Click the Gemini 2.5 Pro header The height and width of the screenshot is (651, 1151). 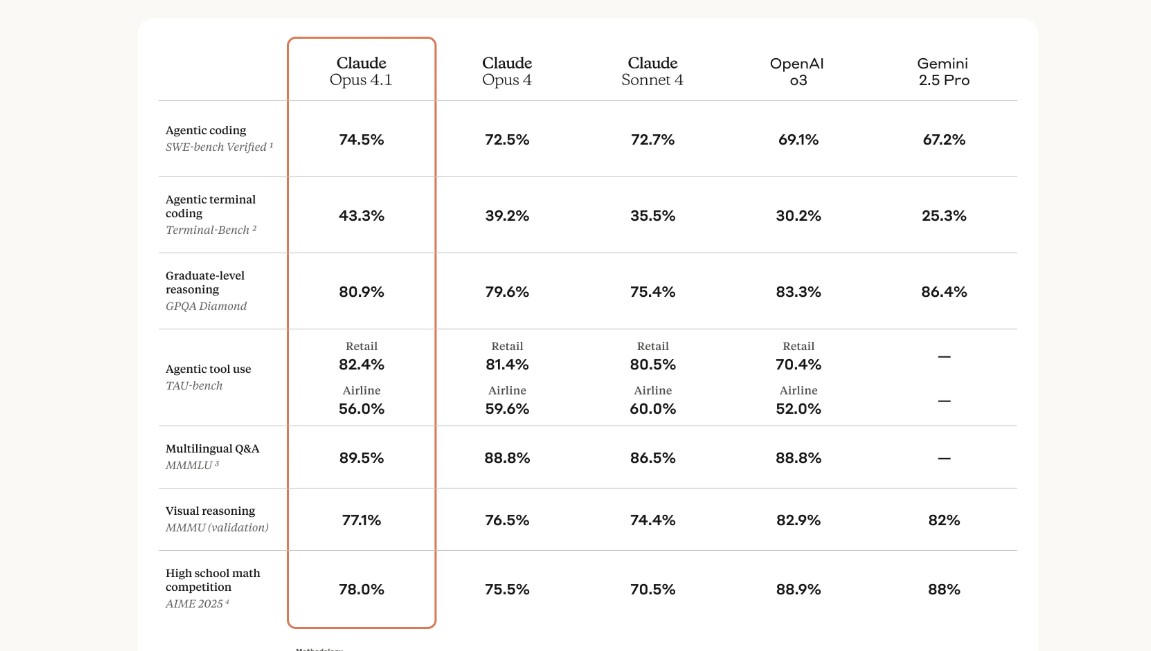(943, 71)
